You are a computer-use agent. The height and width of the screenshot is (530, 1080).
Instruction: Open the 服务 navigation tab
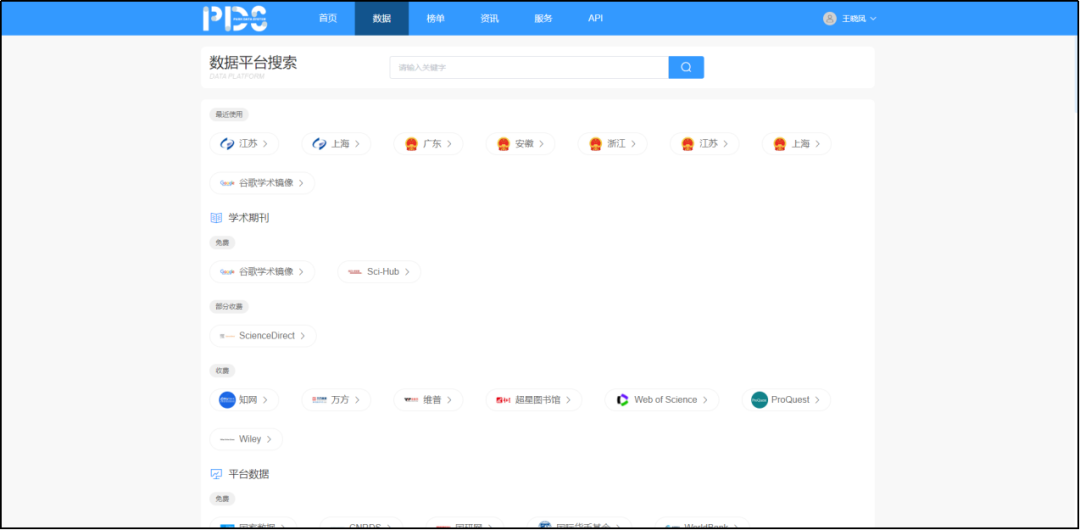(543, 19)
